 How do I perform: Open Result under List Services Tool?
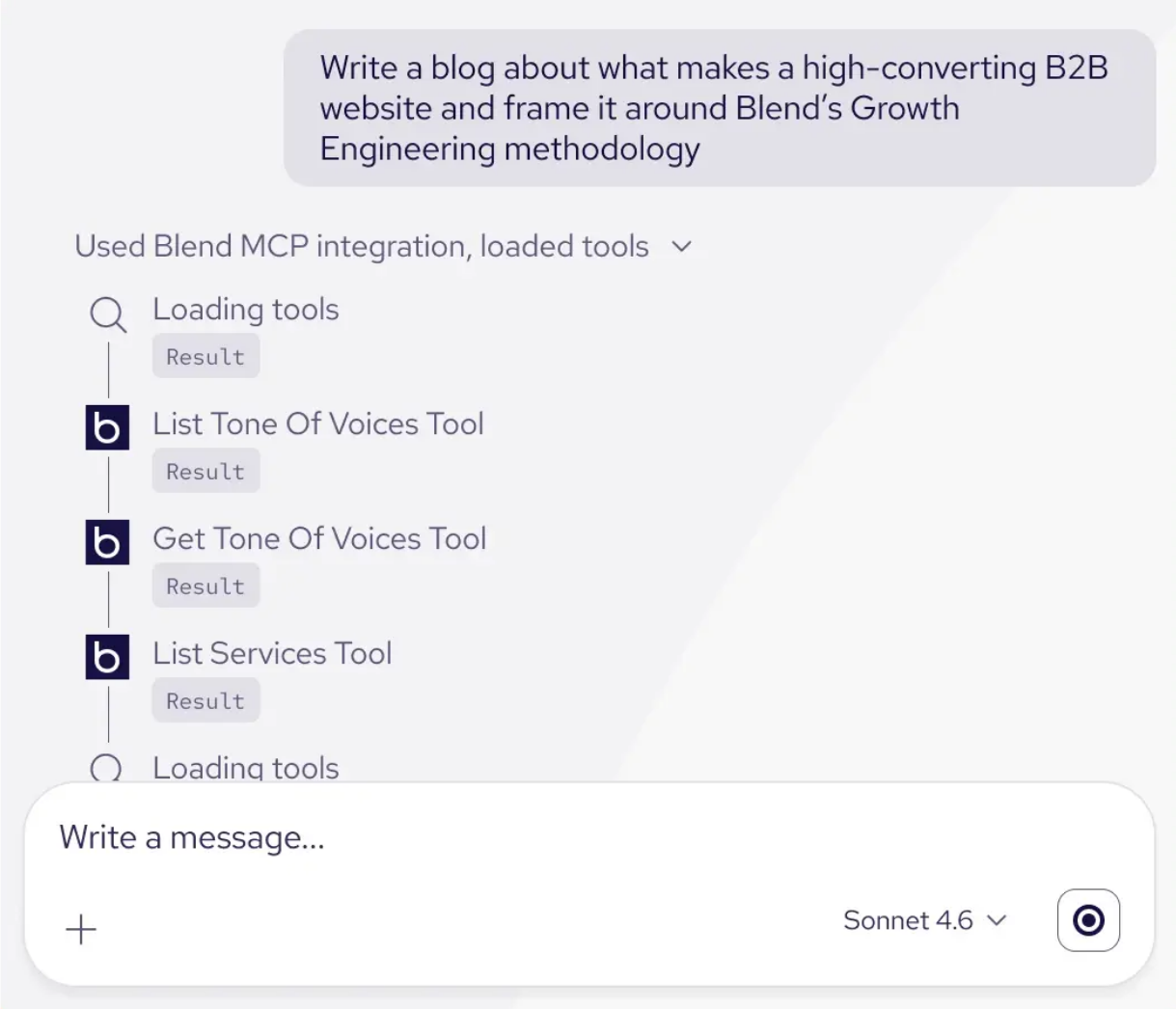tap(205, 701)
